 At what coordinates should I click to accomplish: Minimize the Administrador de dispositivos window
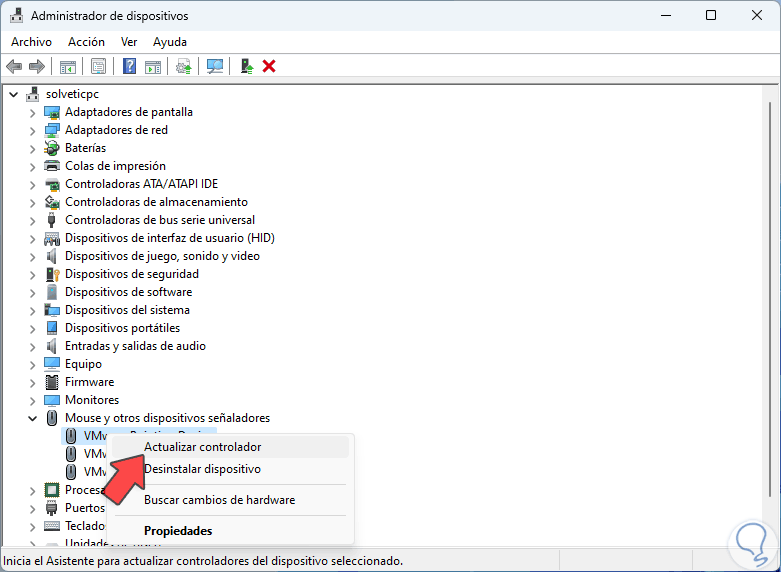(666, 15)
